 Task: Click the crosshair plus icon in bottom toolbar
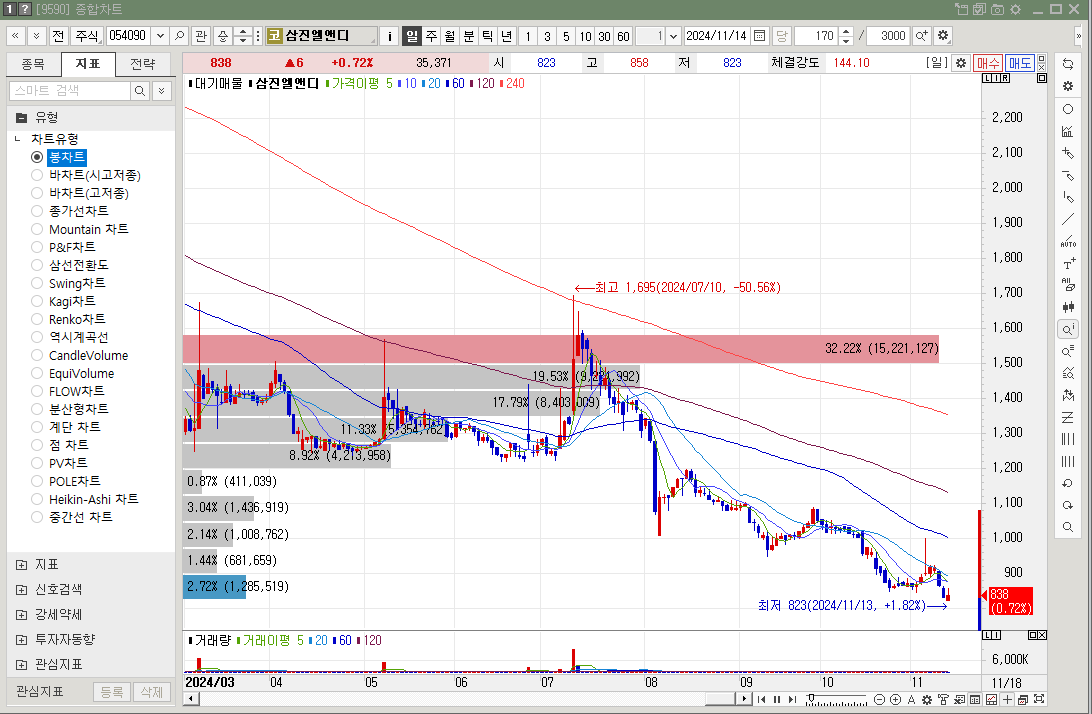click(1008, 699)
